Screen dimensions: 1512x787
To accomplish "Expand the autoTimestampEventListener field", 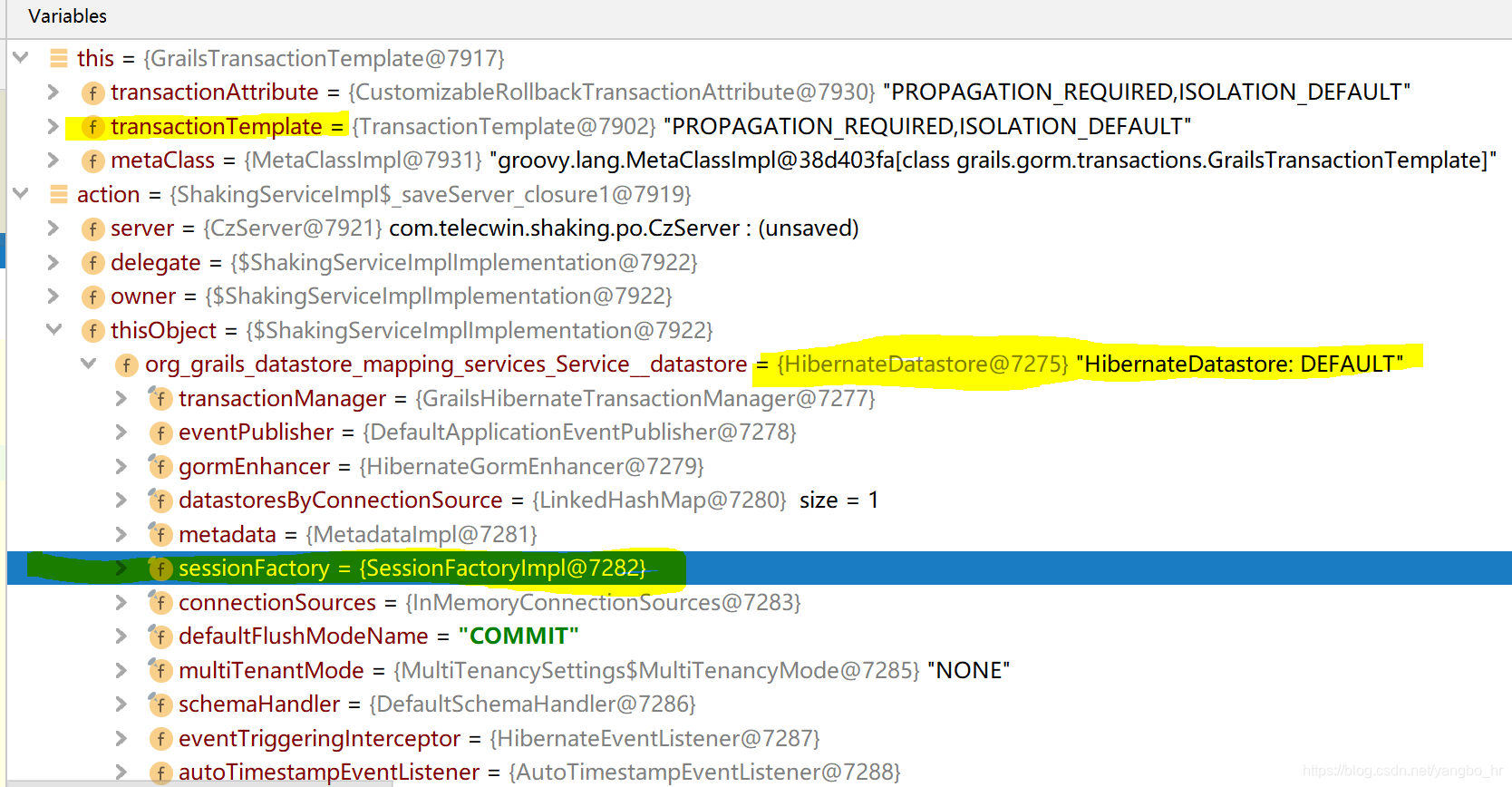I will [x=121, y=772].
